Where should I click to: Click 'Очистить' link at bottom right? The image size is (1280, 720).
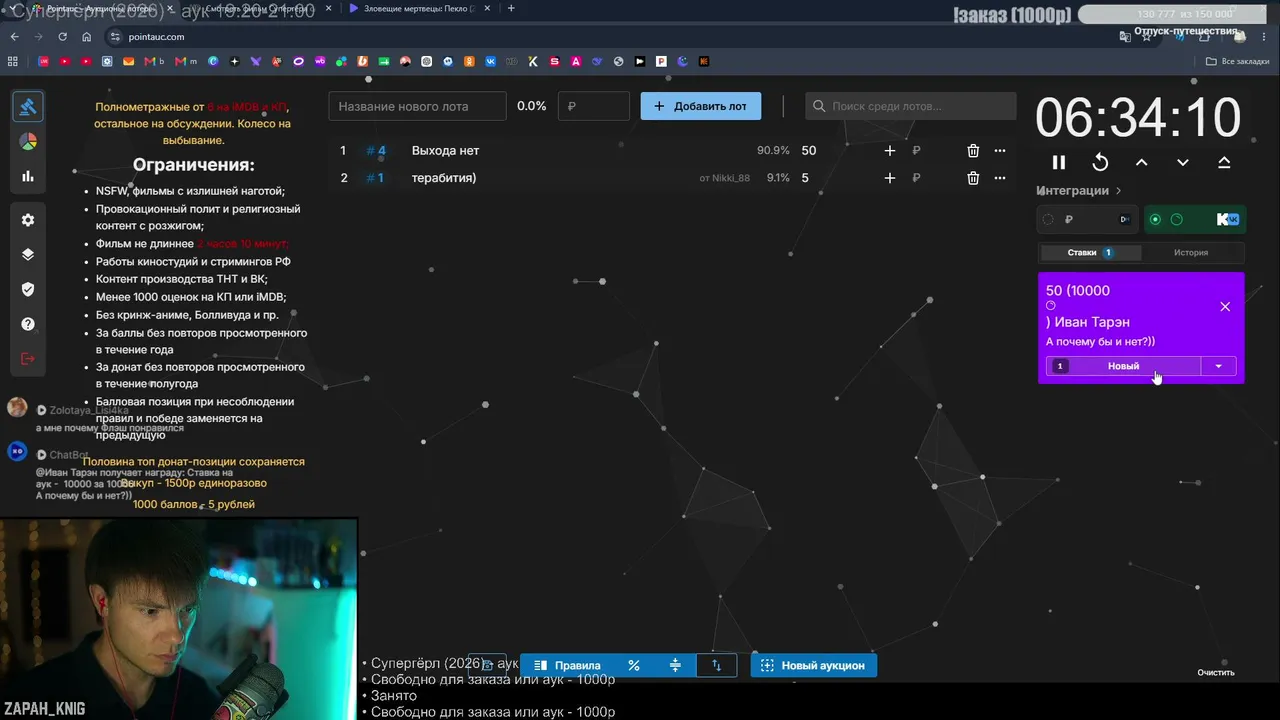pyautogui.click(x=1216, y=673)
